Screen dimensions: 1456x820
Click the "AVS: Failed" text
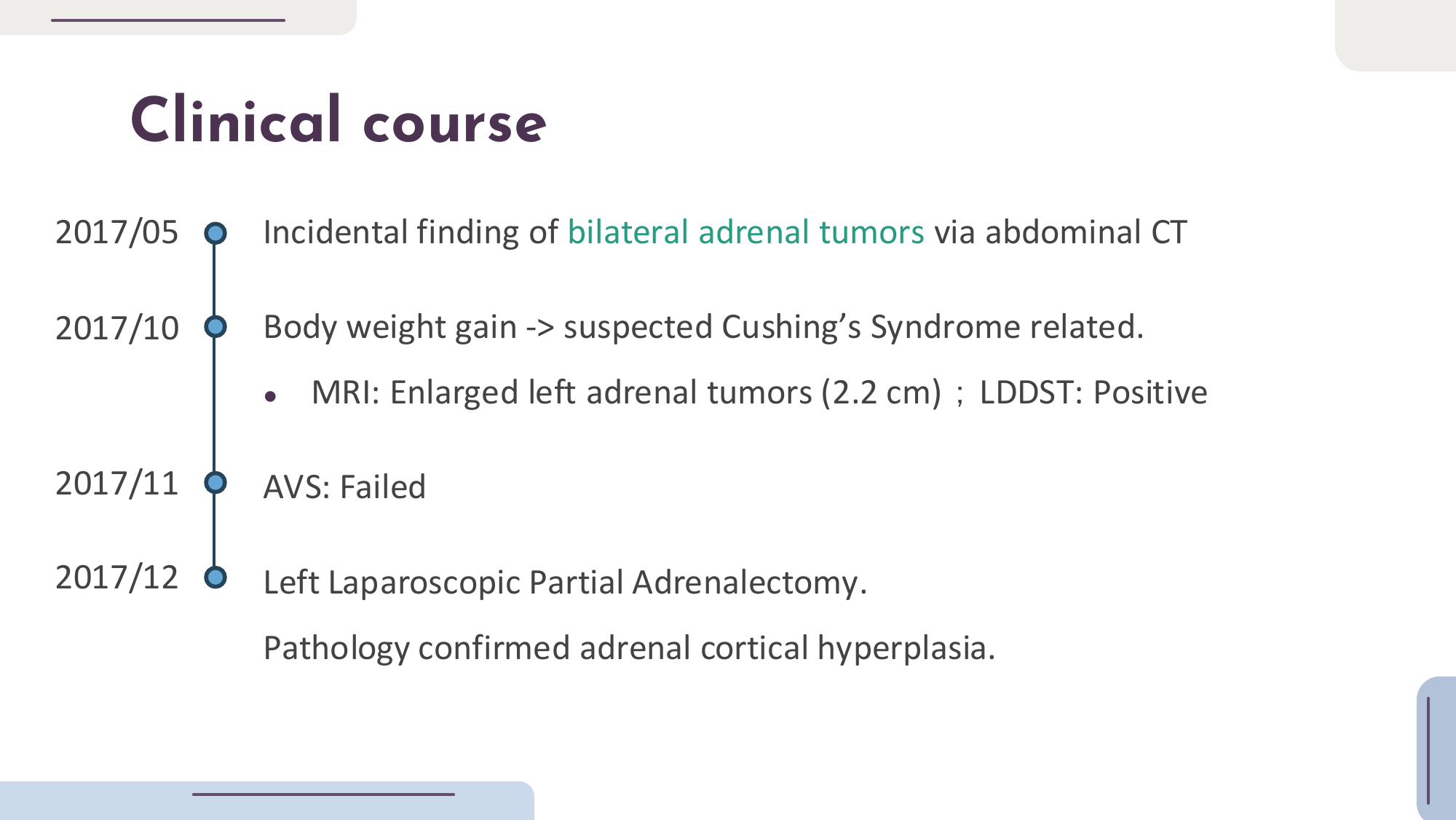[x=344, y=486]
